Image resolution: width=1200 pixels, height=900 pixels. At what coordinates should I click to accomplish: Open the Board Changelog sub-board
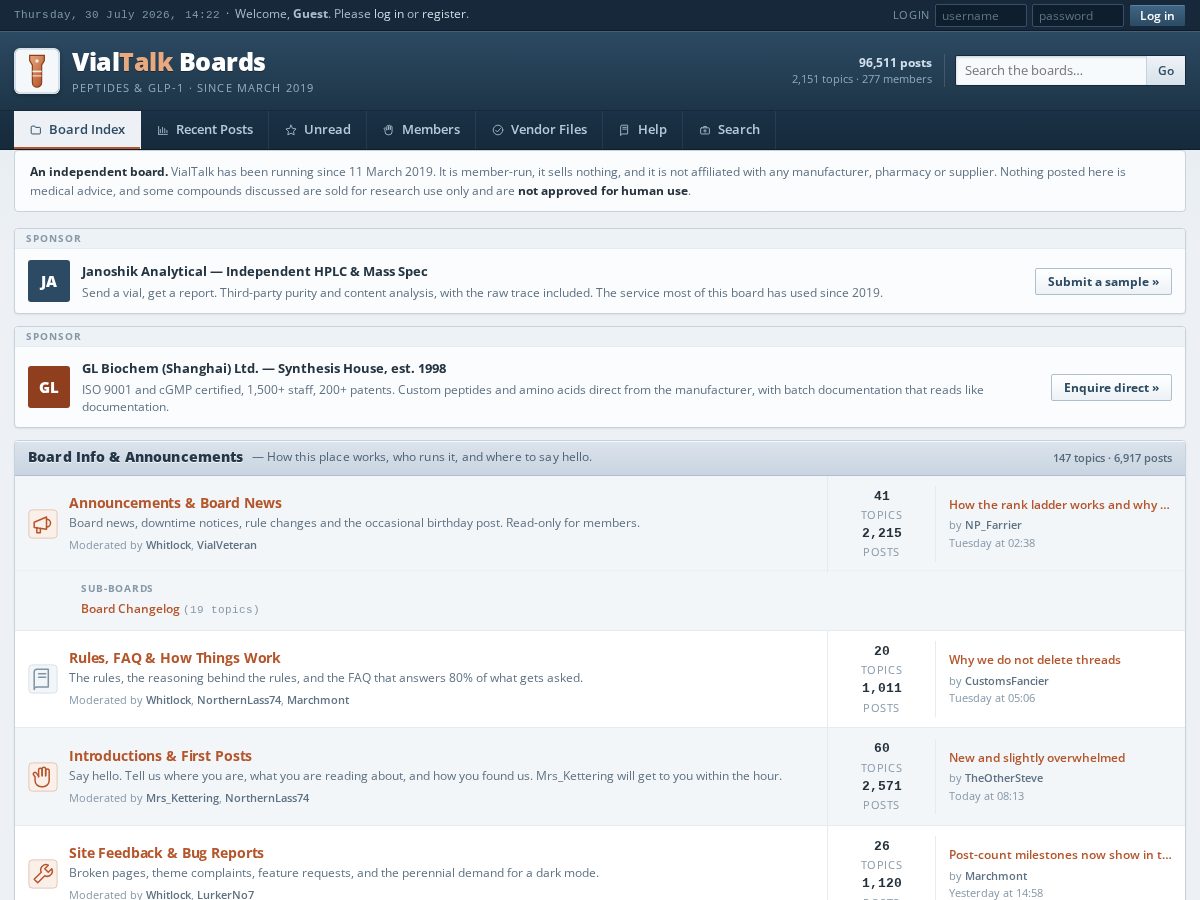[130, 609]
